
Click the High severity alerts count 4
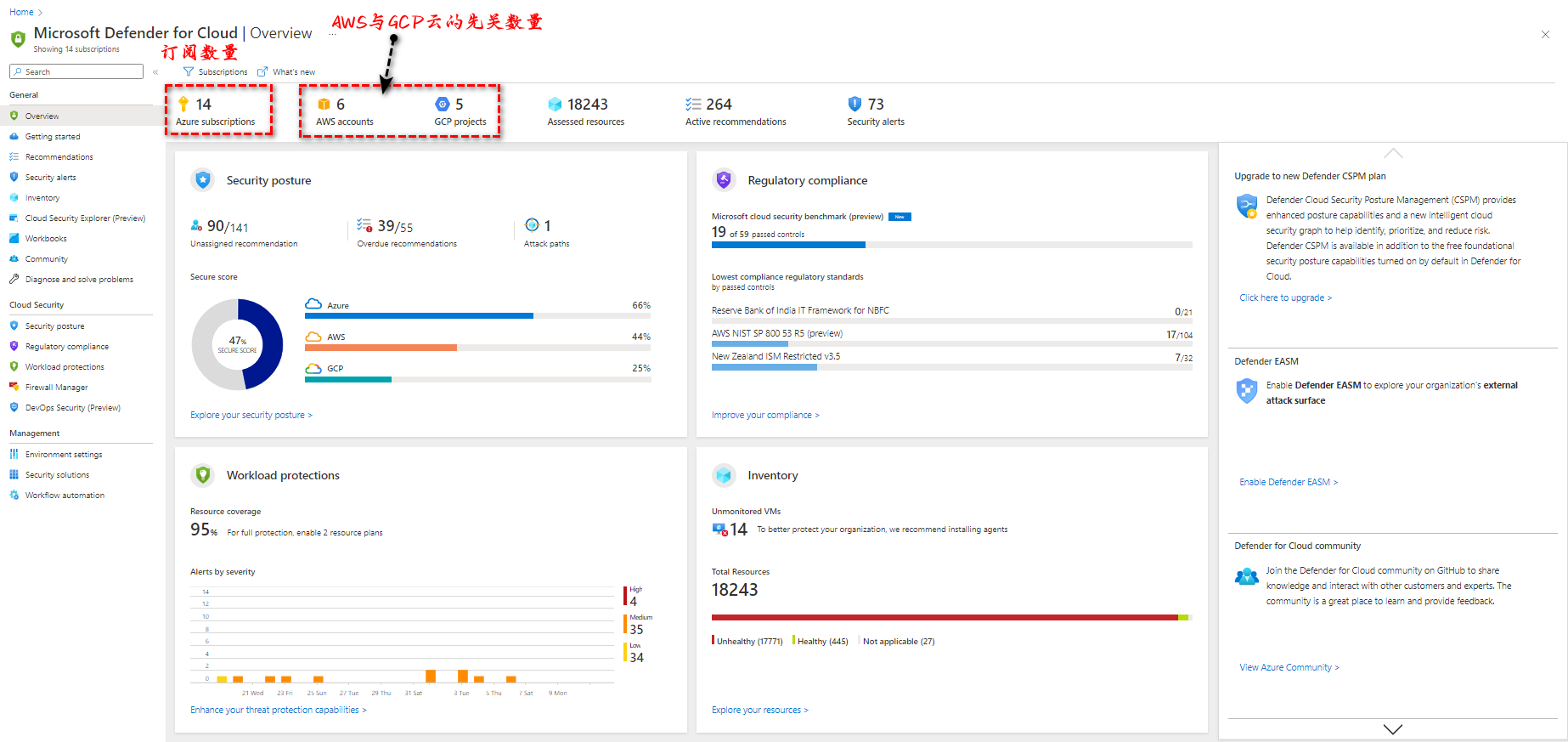(x=633, y=601)
